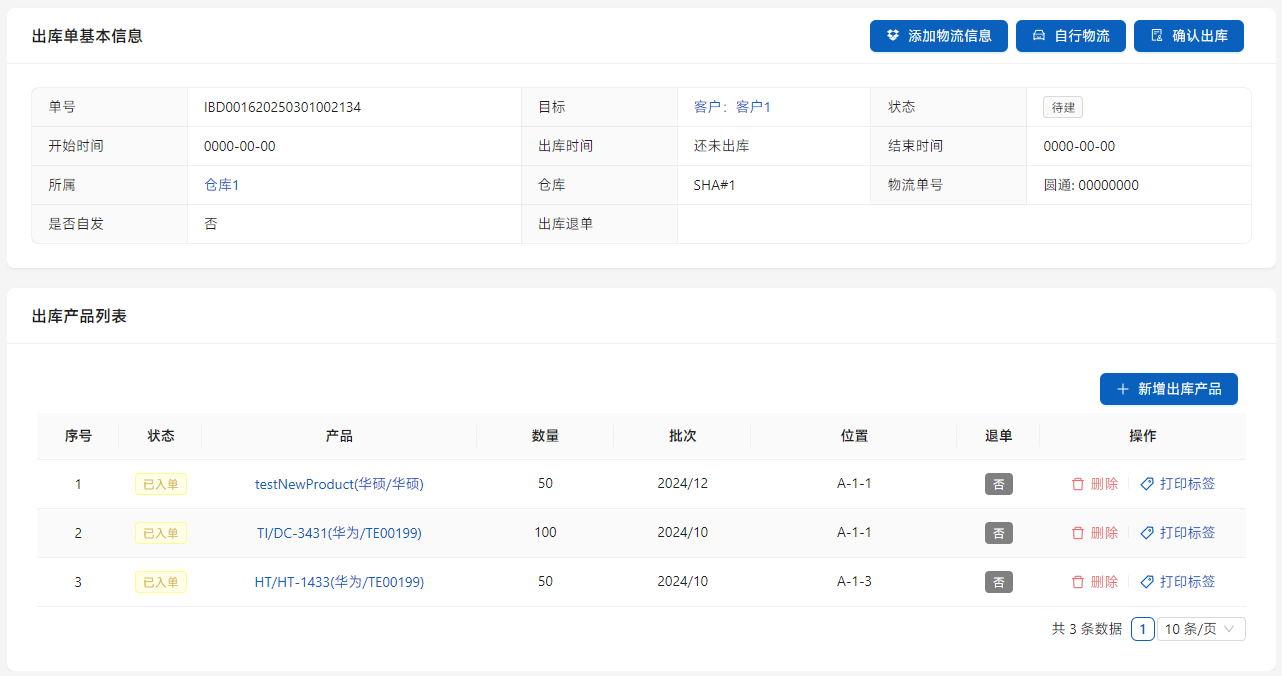Go to page 1 in pagination
Image resolution: width=1282 pixels, height=676 pixels.
(1143, 629)
